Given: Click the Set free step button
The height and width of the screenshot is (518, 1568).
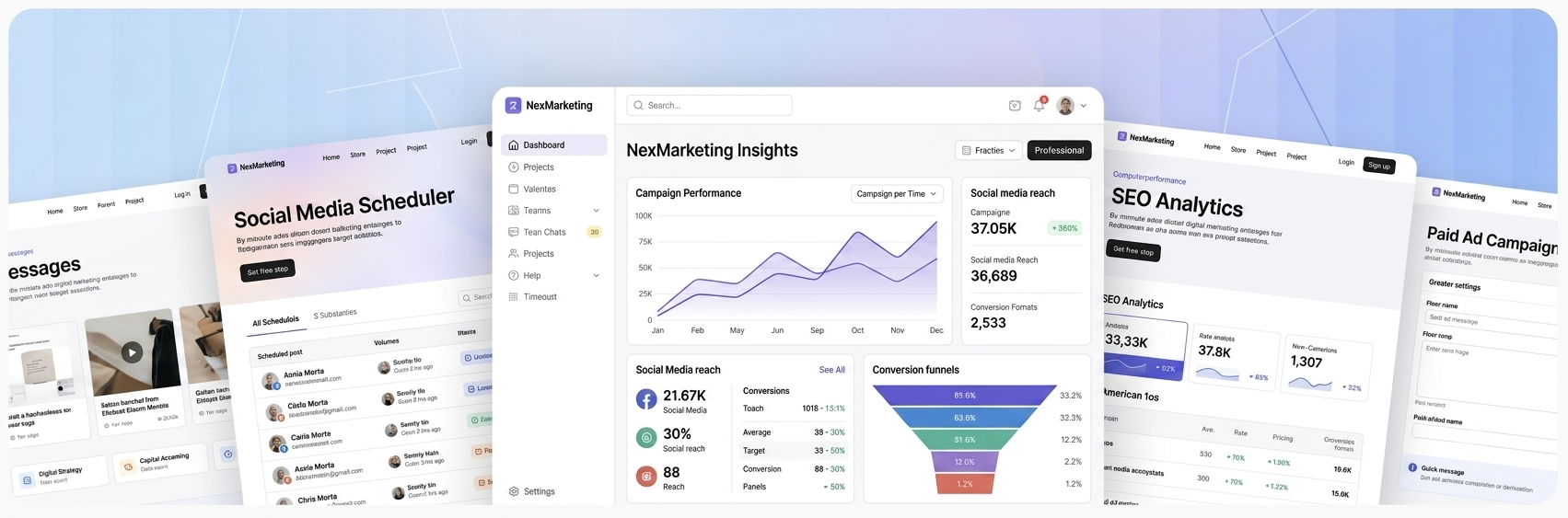Looking at the screenshot, I should (267, 271).
